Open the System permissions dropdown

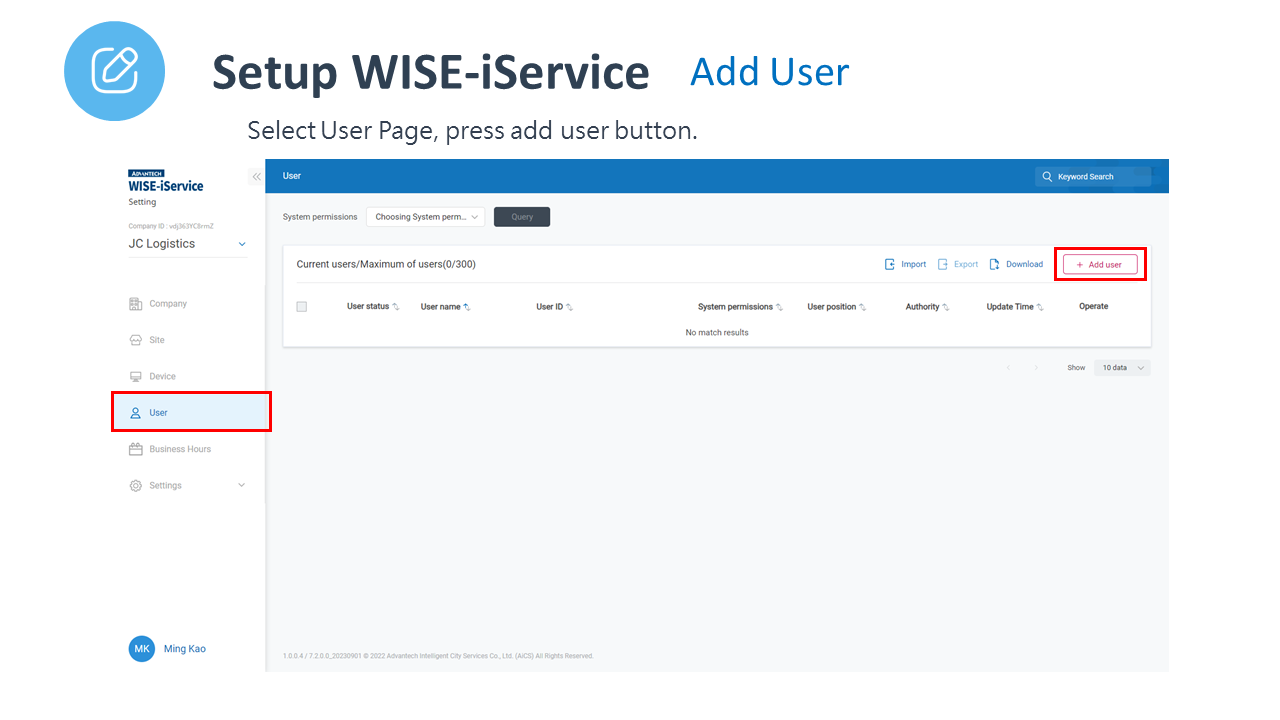[425, 217]
